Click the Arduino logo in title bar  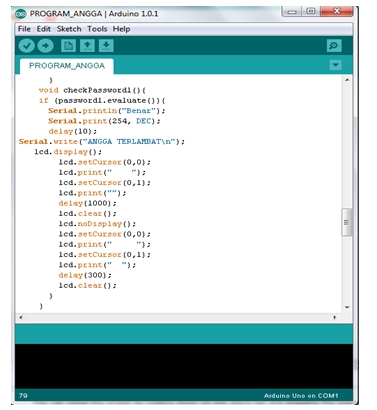coord(21,14)
